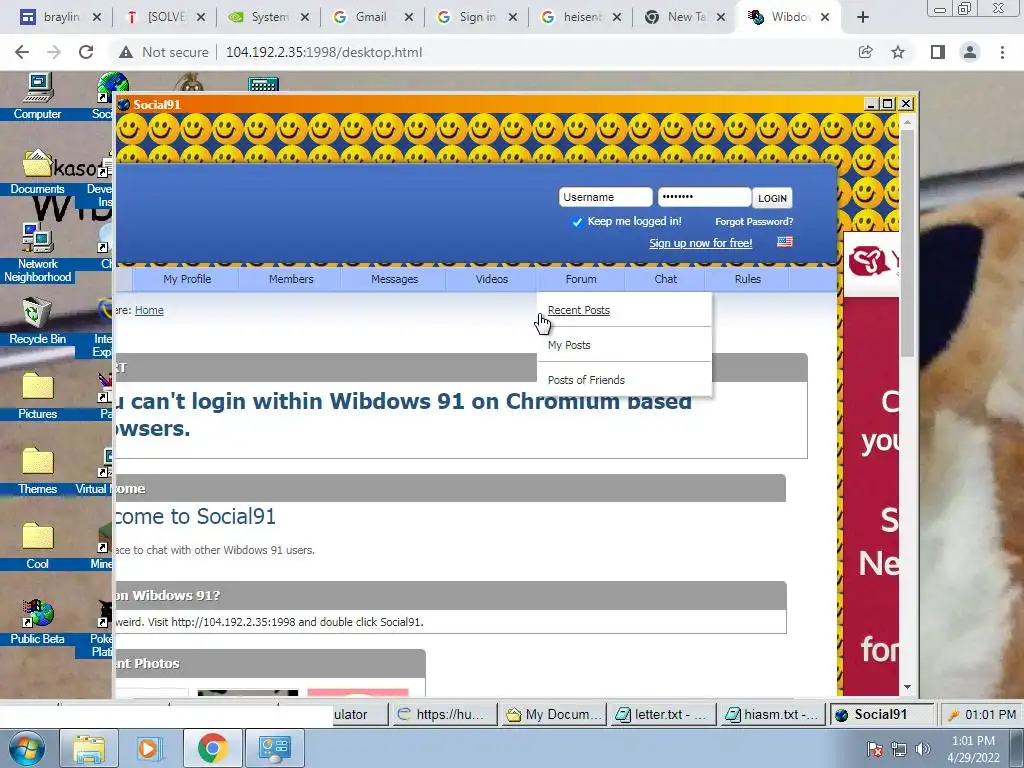Open Chrome three-dot menu
Image resolution: width=1024 pixels, height=768 pixels.
[x=1002, y=52]
